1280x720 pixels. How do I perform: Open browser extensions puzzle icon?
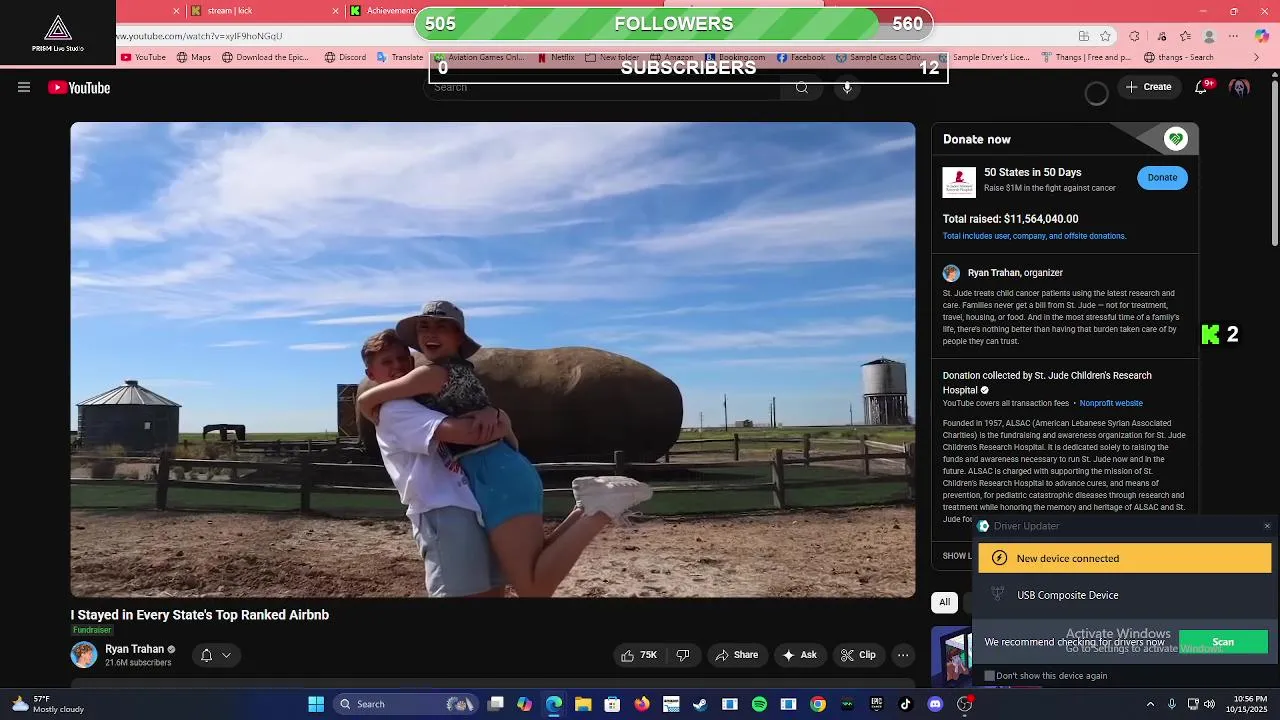click(x=1134, y=36)
